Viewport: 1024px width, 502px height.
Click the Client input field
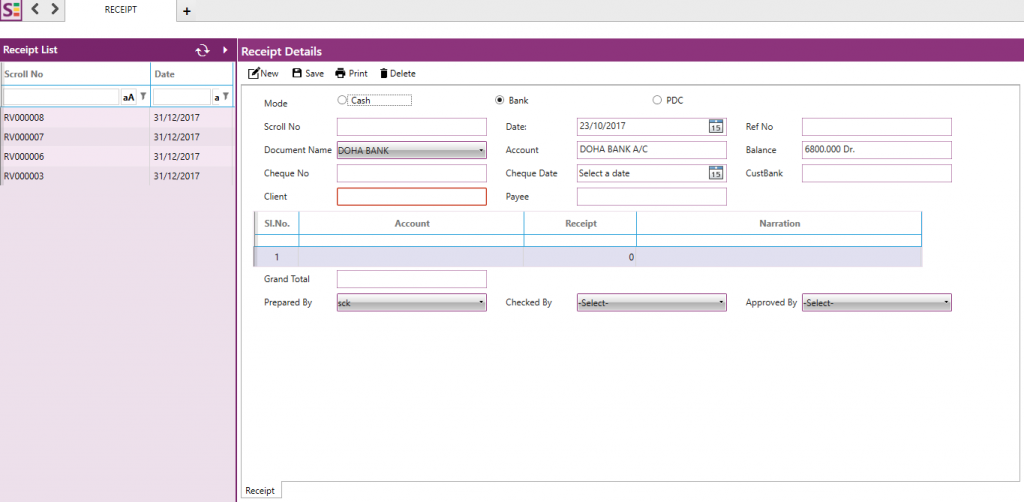pos(412,196)
